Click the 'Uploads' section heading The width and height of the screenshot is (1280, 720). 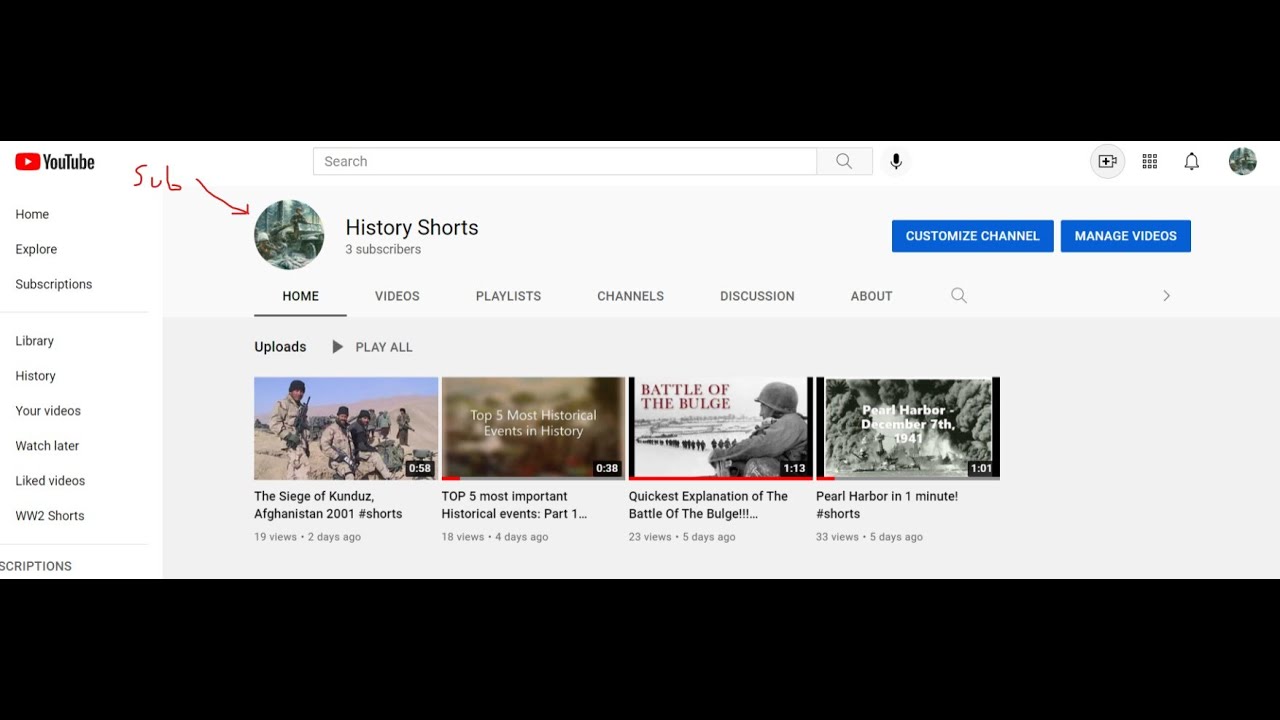click(x=280, y=347)
